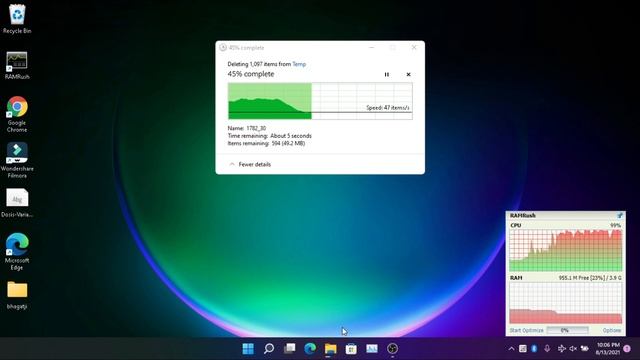Viewport: 640px width, 360px height.
Task: Select the Microsoft Edge desktop shortcut
Action: click(17, 252)
